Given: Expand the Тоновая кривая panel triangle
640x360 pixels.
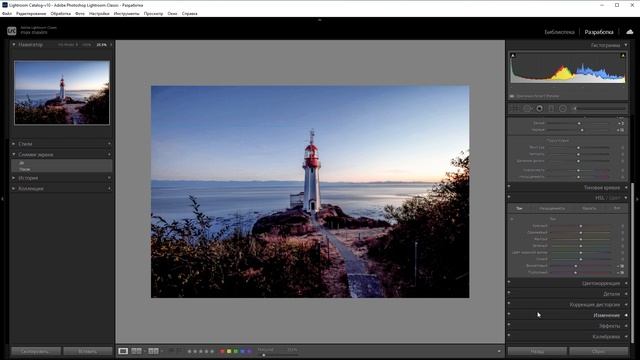Looking at the screenshot, I should pyautogui.click(x=626, y=187).
